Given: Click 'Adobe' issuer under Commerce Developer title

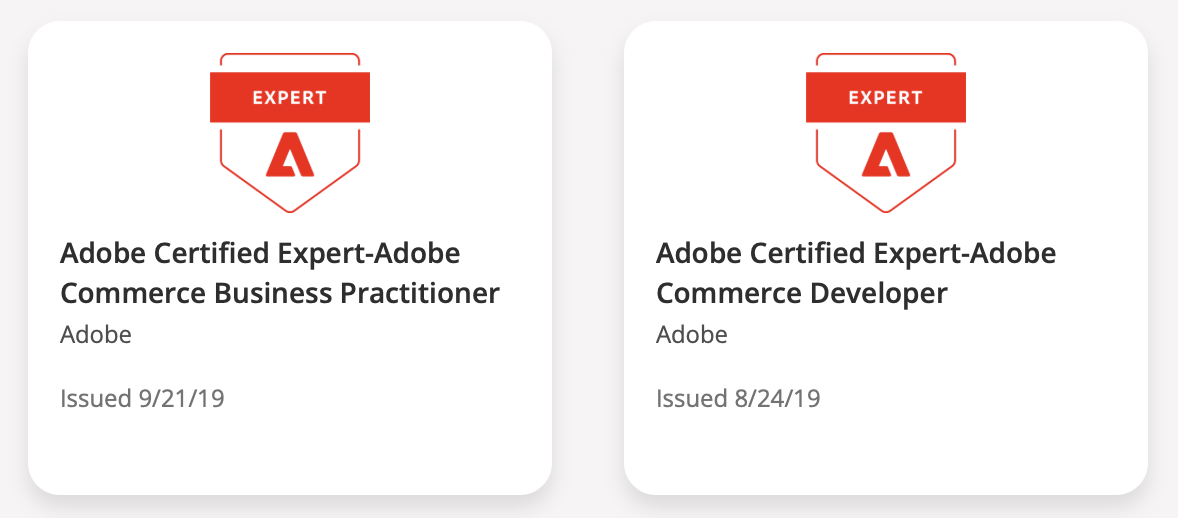Looking at the screenshot, I should tap(691, 334).
